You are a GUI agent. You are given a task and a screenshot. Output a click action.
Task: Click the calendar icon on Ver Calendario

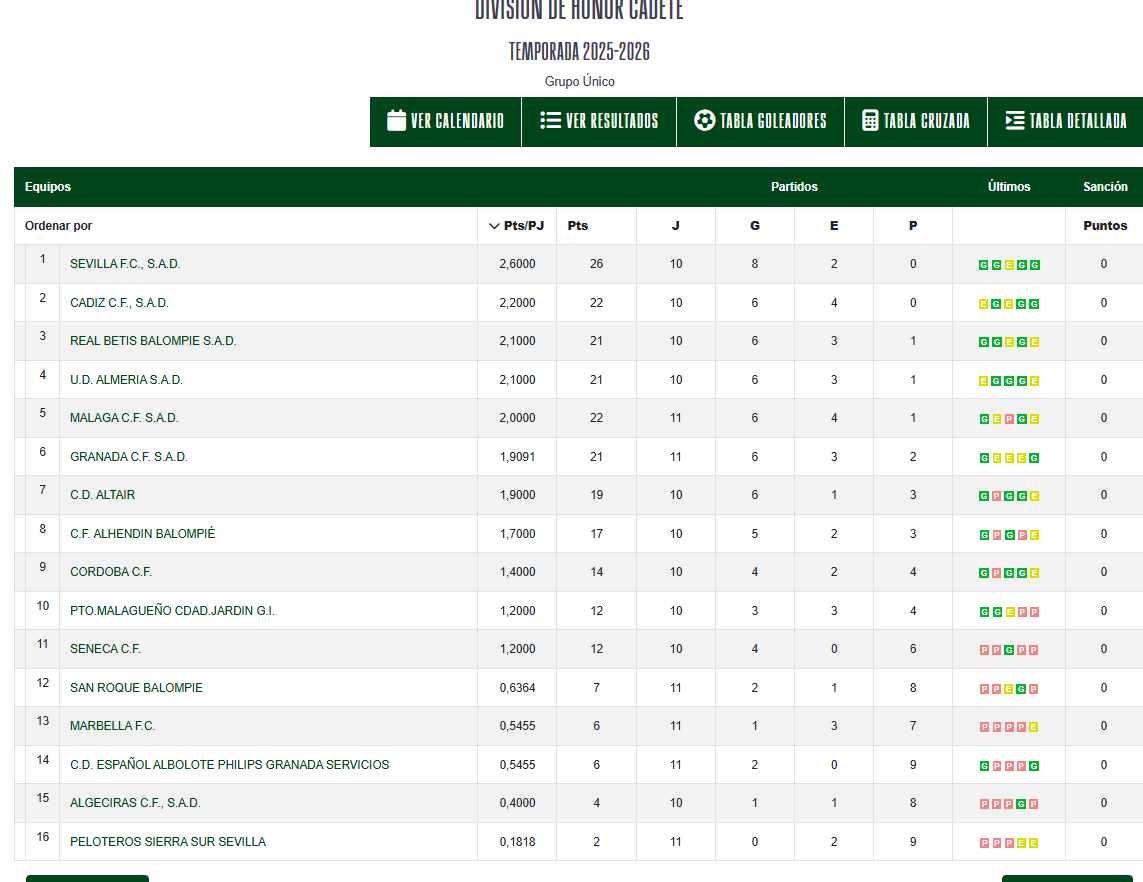396,120
